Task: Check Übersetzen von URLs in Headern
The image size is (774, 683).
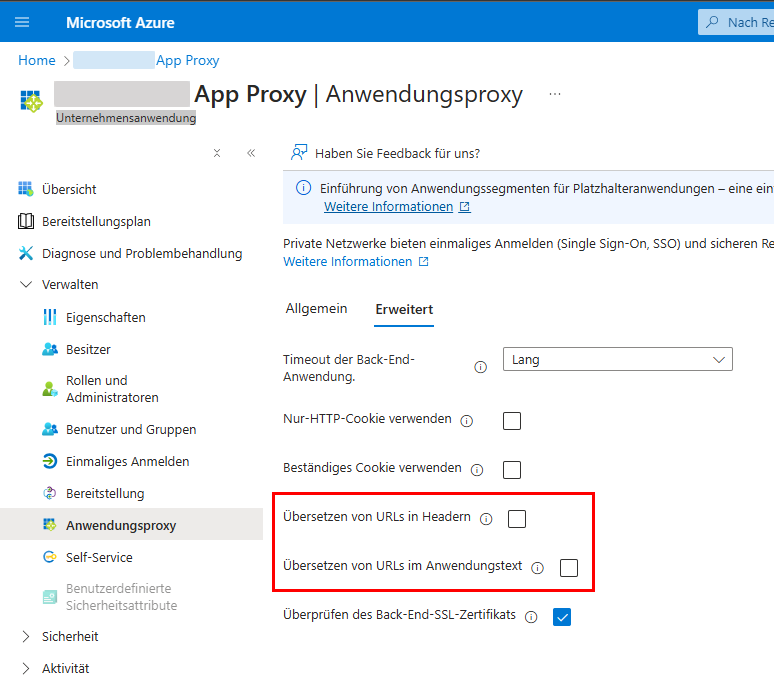Action: (517, 519)
